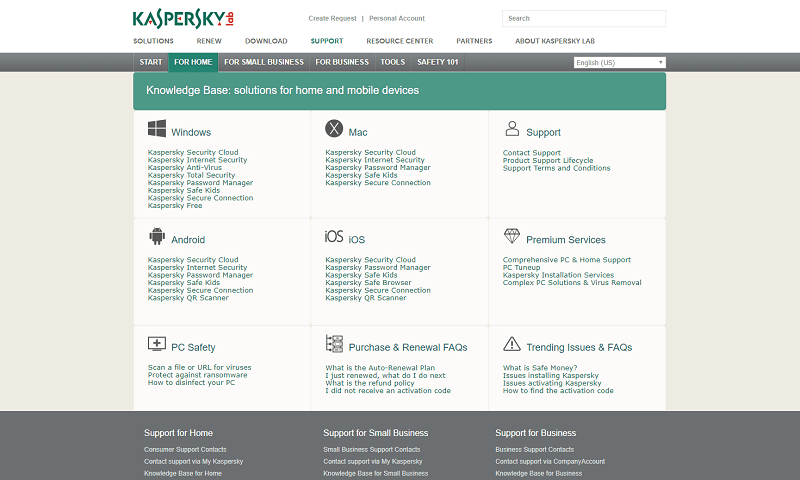Open How to find the activation code

coord(558,391)
